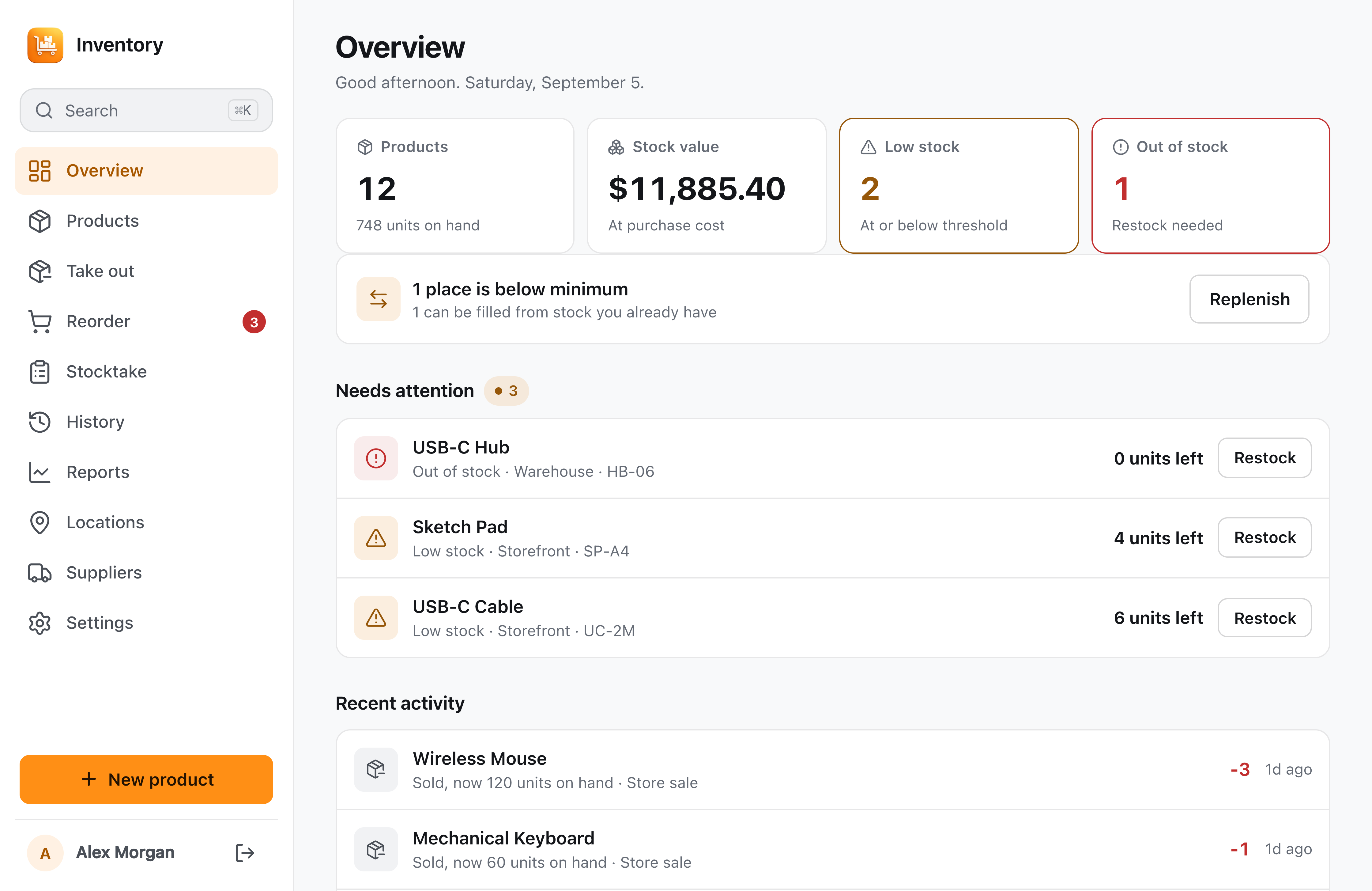Focus the Search input field
This screenshot has height=891, width=1372.
(146, 110)
